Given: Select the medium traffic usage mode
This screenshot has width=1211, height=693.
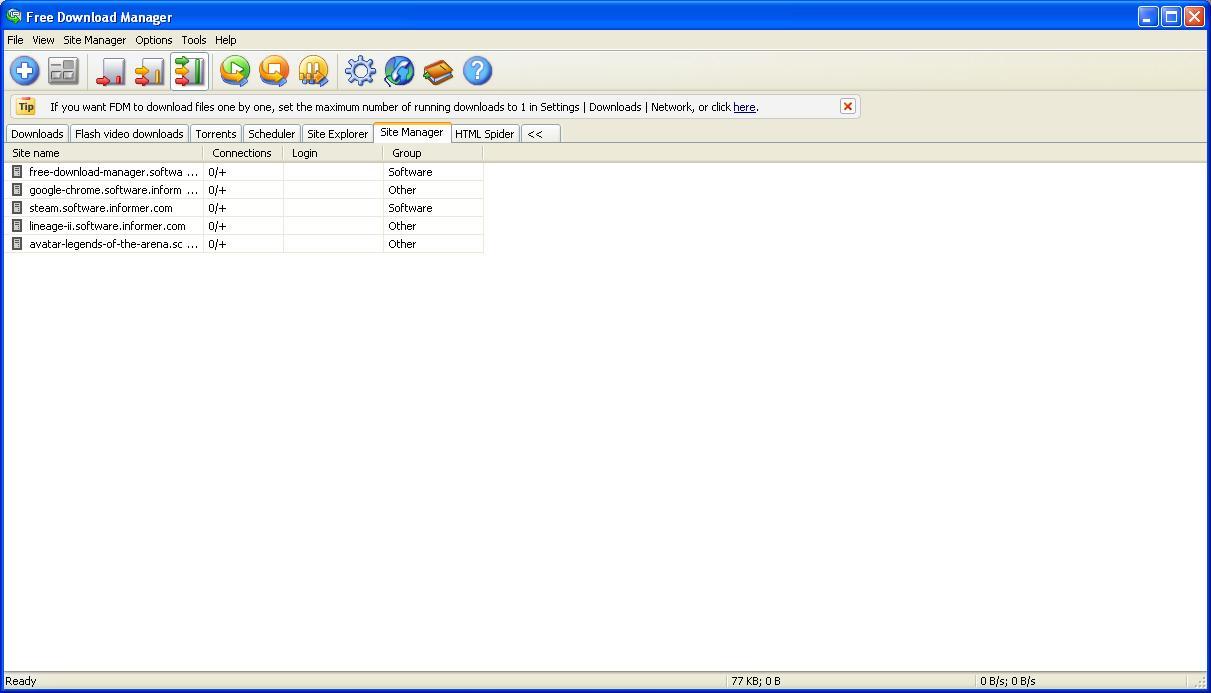Looking at the screenshot, I should [149, 71].
